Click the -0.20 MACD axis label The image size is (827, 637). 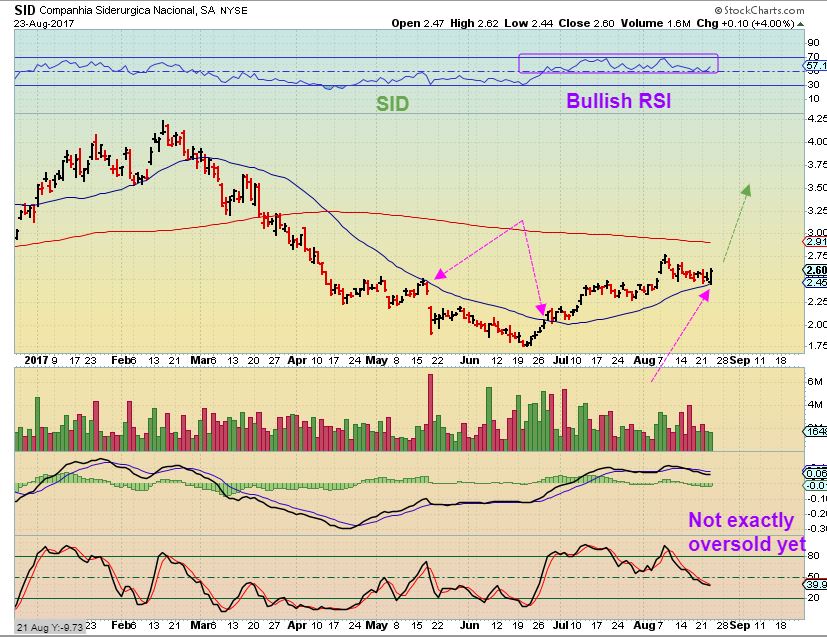tap(816, 513)
